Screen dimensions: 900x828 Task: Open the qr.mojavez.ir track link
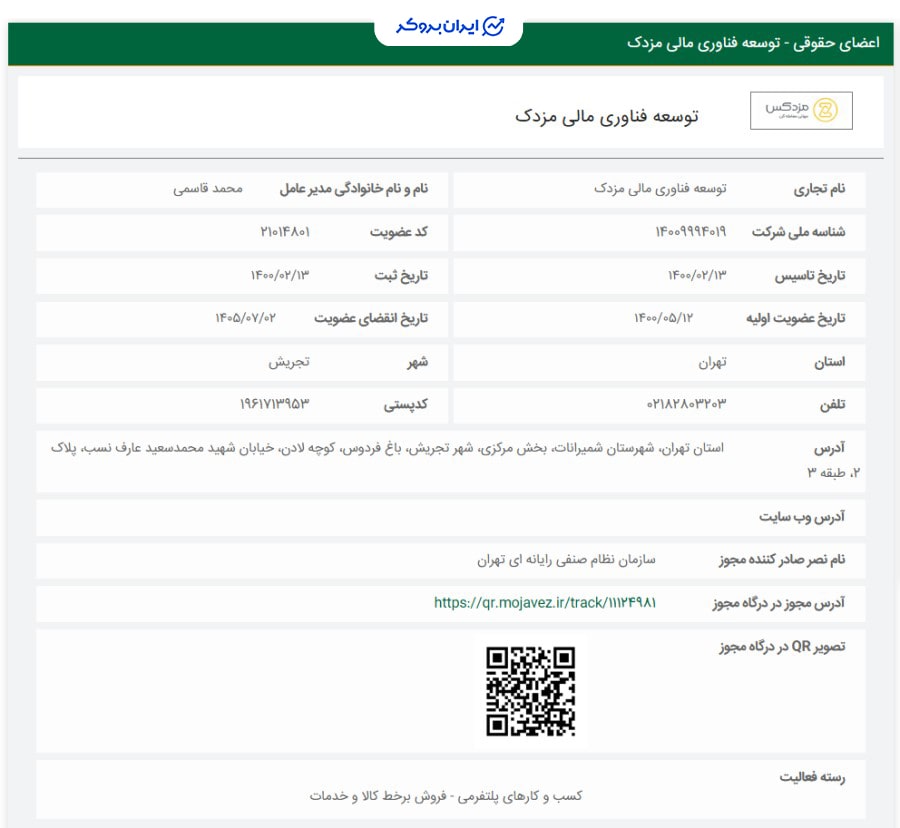tap(545, 602)
